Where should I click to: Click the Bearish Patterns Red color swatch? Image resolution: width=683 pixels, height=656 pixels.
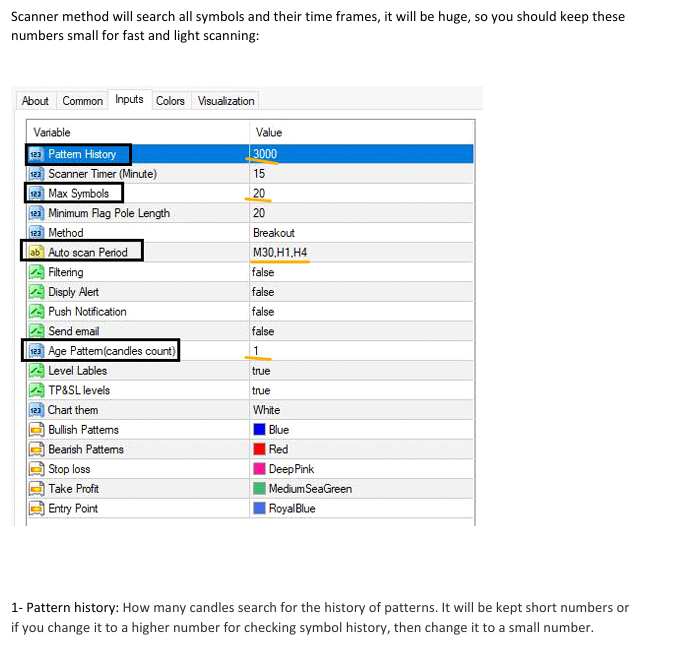click(259, 450)
